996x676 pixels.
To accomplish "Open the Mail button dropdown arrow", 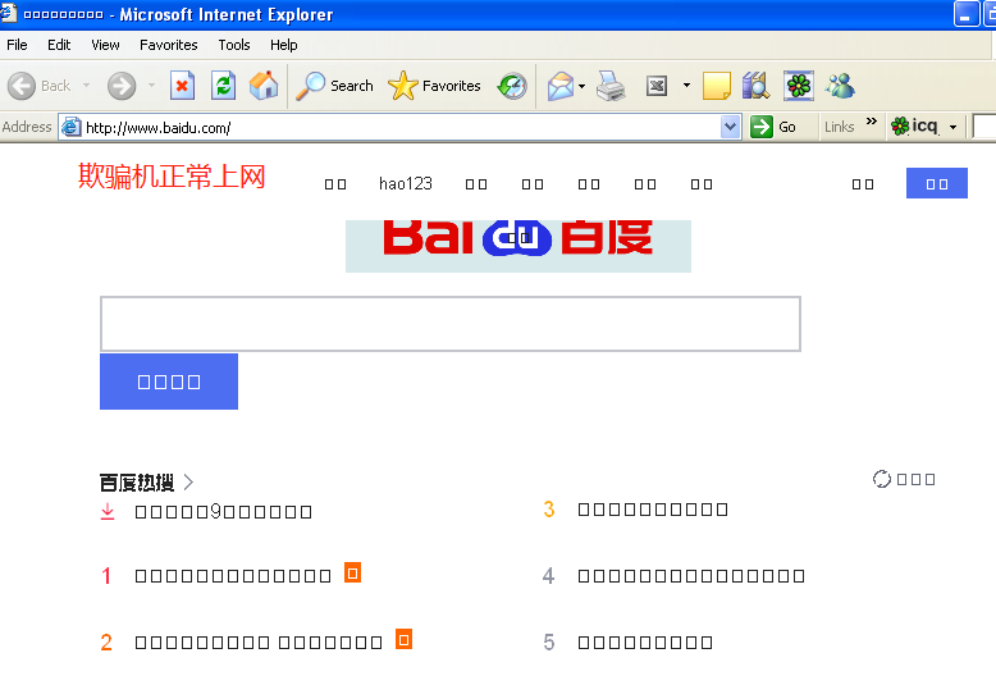I will tap(581, 86).
